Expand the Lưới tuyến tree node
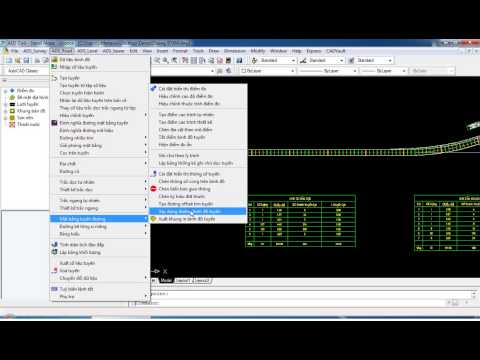The width and height of the screenshot is (480, 360). (x=5, y=104)
